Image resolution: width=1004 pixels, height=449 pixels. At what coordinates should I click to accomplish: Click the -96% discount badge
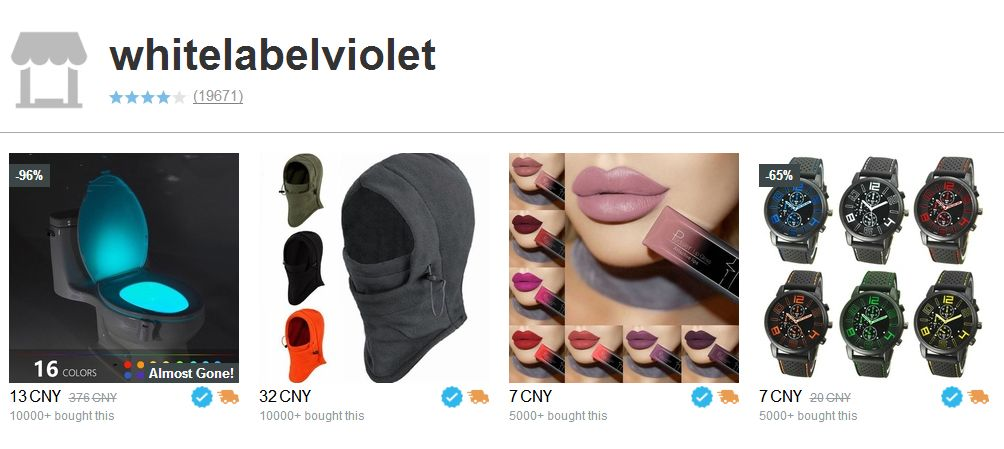coord(29,175)
